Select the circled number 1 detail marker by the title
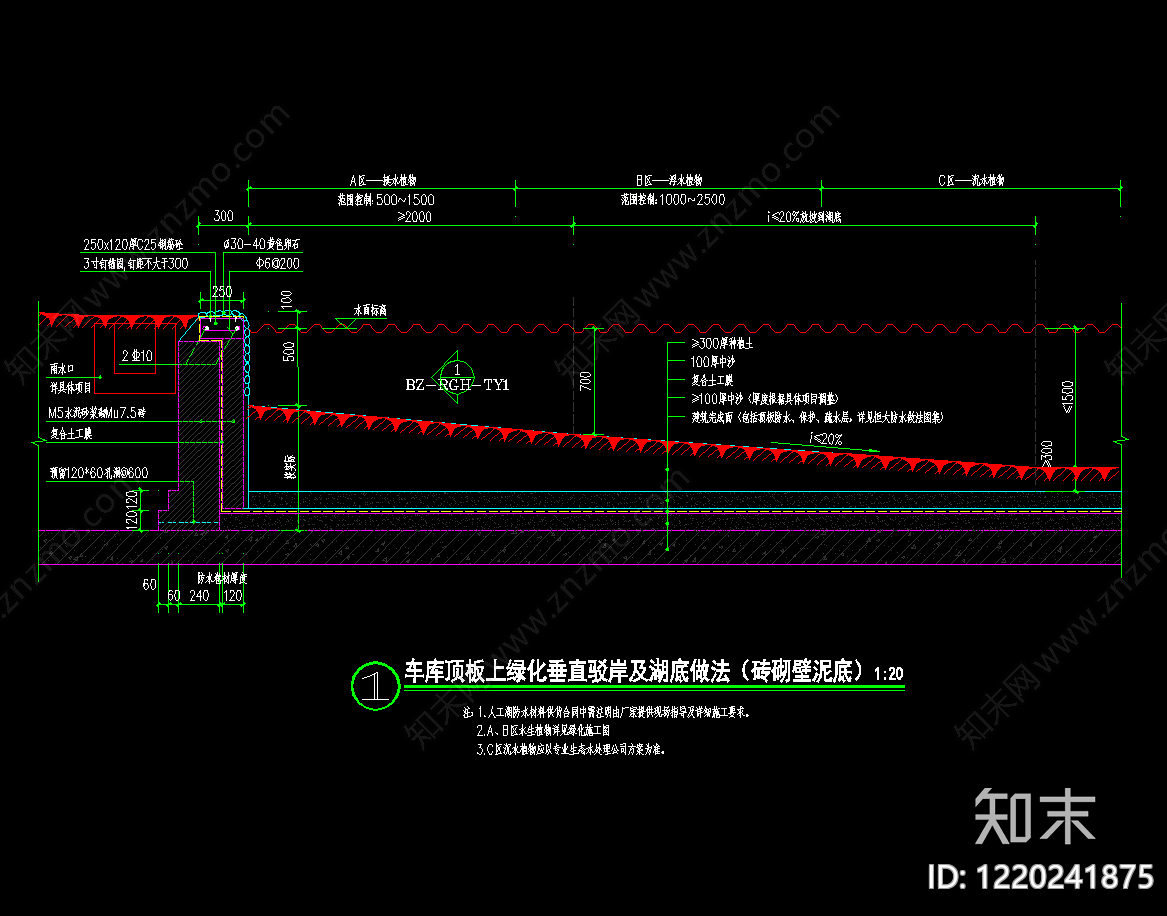 coord(375,685)
